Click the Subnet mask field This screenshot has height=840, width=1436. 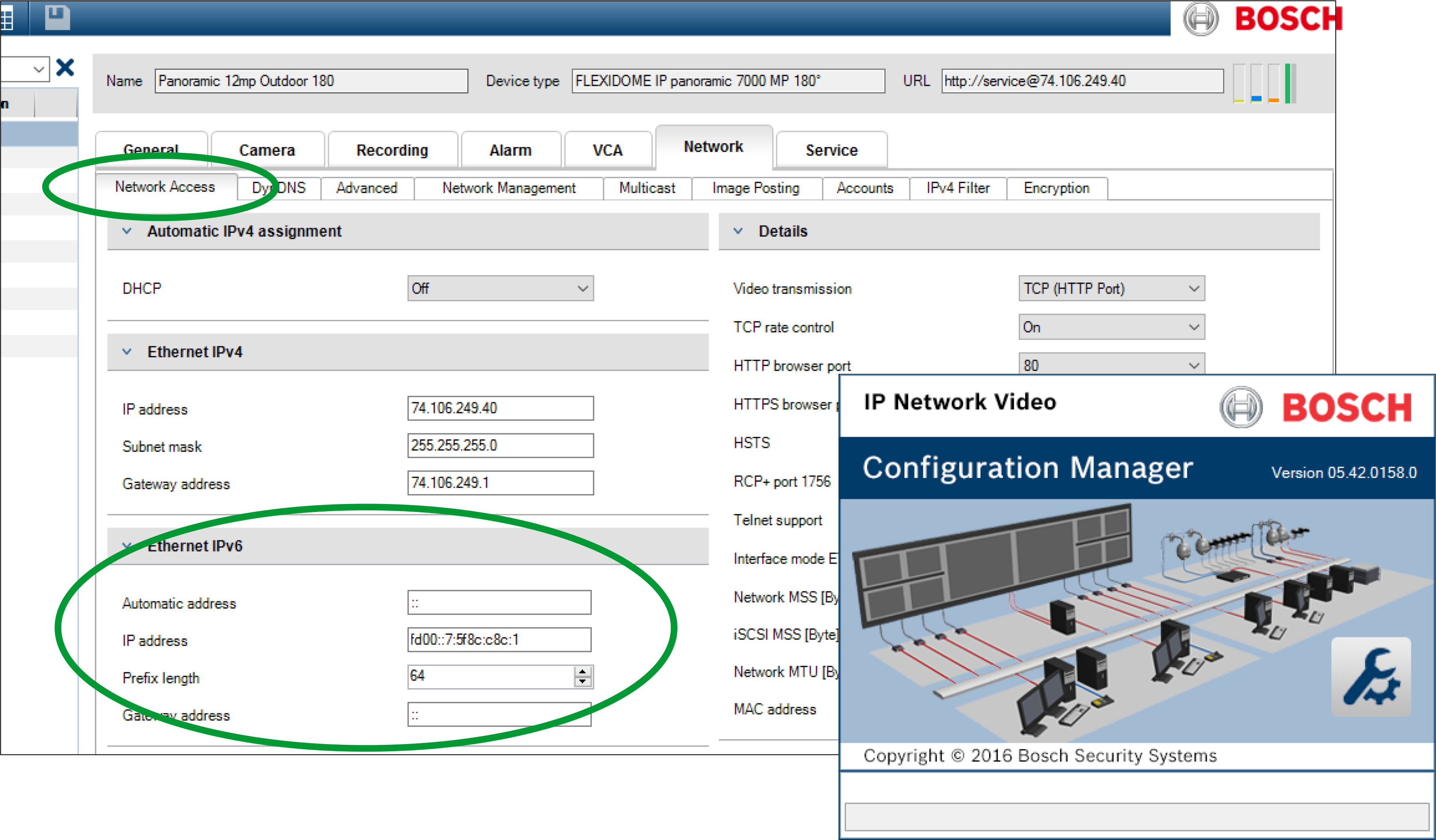(x=500, y=445)
